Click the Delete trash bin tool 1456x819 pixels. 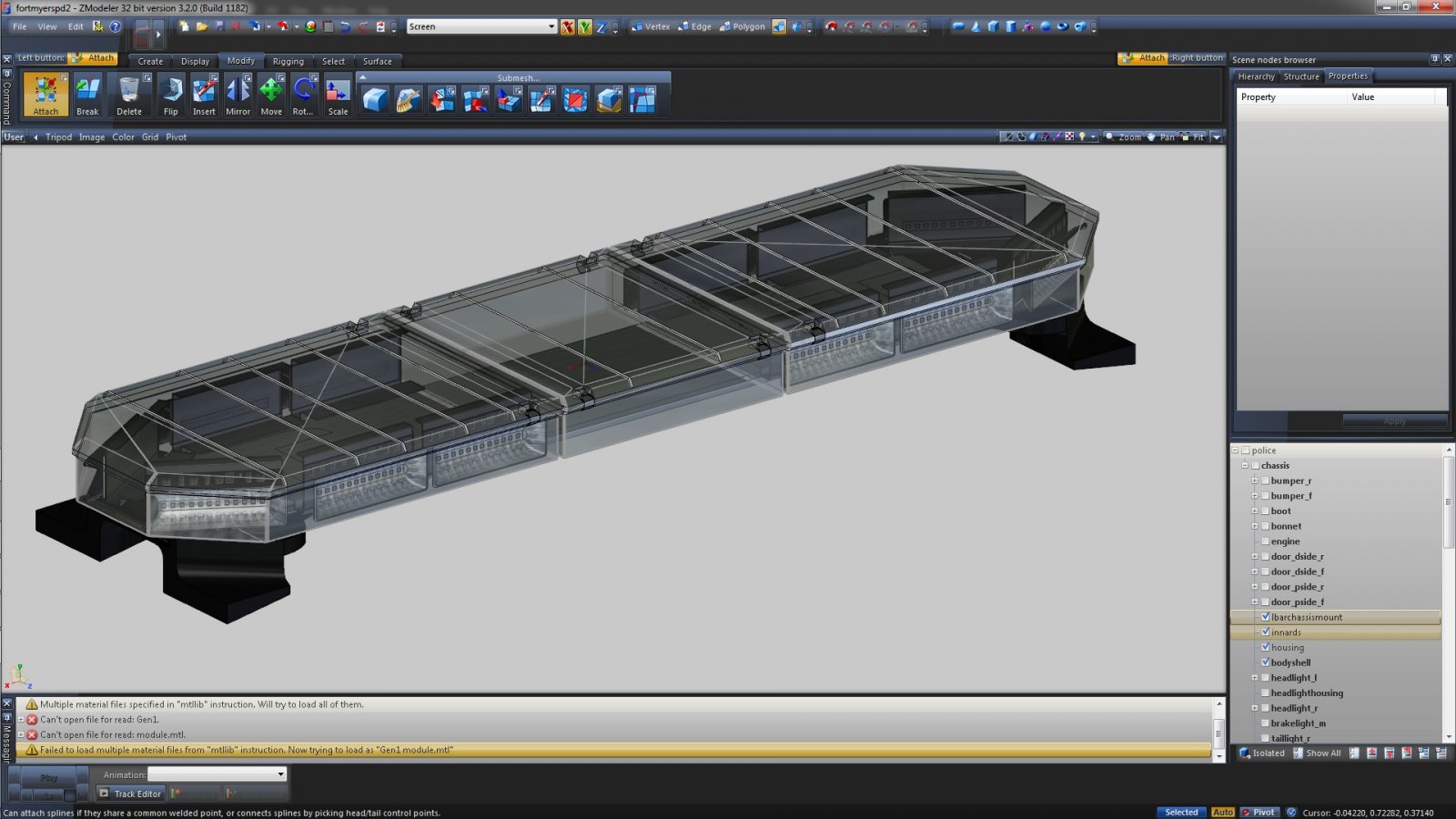pyautogui.click(x=129, y=96)
